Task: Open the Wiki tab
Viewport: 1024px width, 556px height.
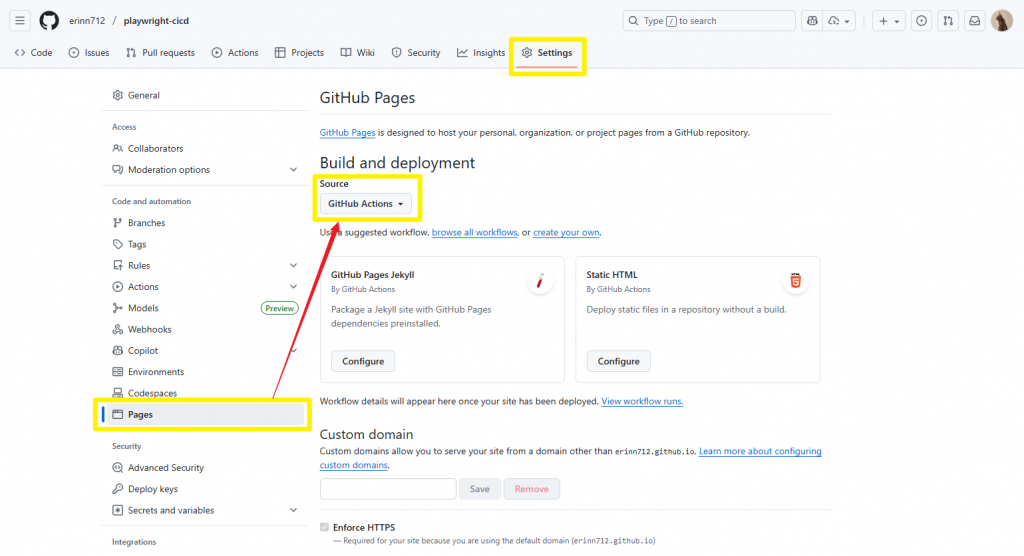Action: pyautogui.click(x=357, y=53)
